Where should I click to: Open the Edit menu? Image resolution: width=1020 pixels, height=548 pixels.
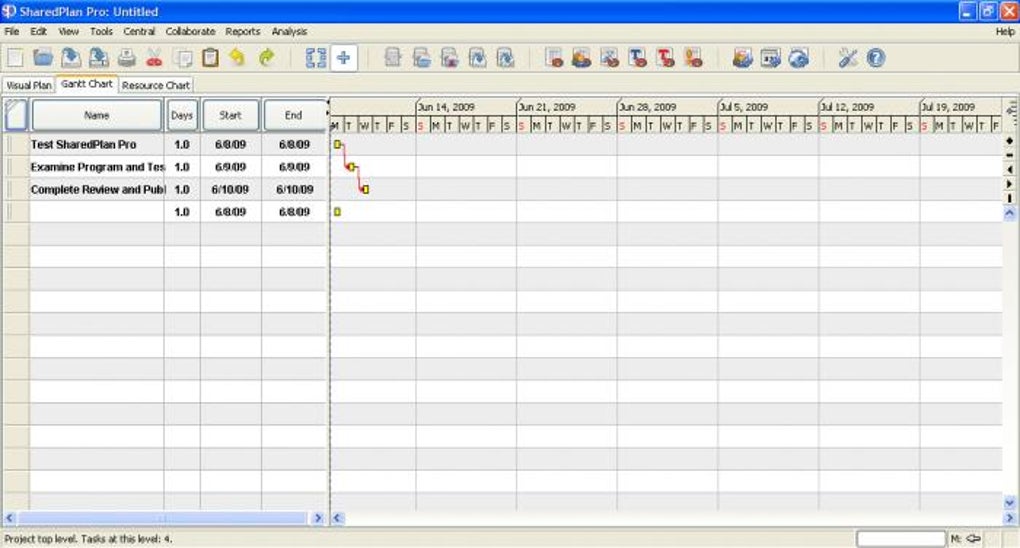coord(38,31)
